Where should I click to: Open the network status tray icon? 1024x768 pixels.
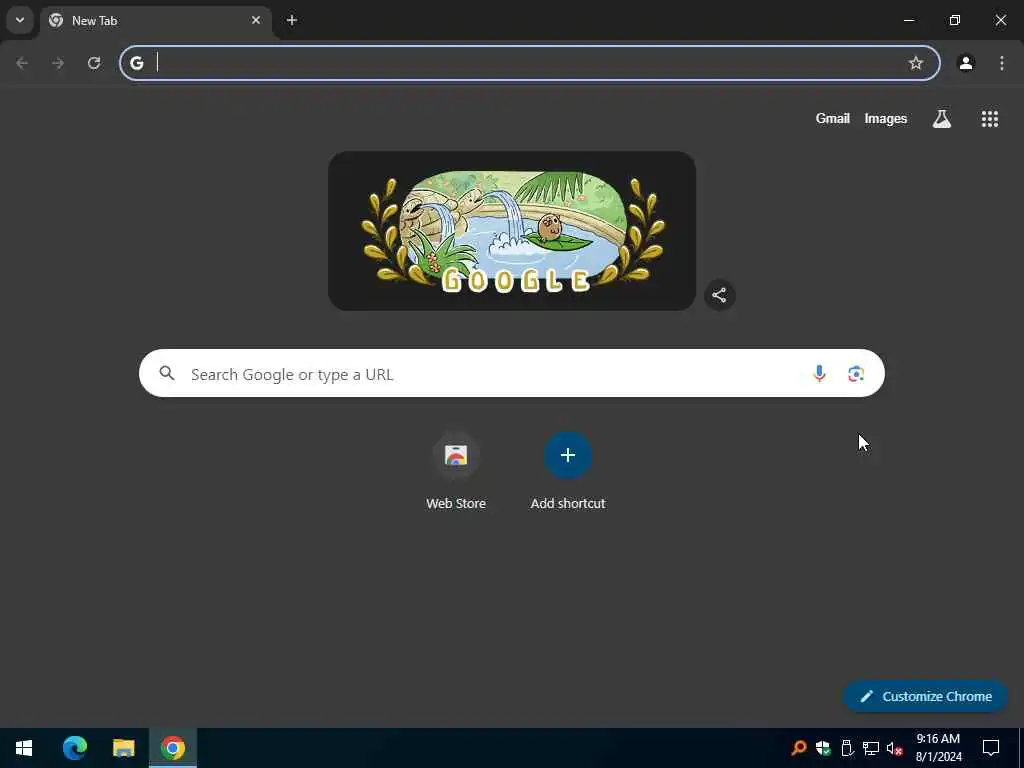[871, 748]
